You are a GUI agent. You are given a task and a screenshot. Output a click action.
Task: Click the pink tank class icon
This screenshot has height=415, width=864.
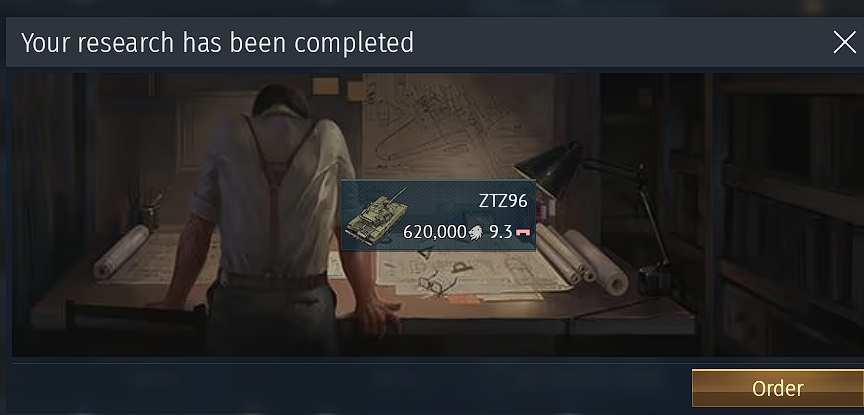pyautogui.click(x=523, y=233)
